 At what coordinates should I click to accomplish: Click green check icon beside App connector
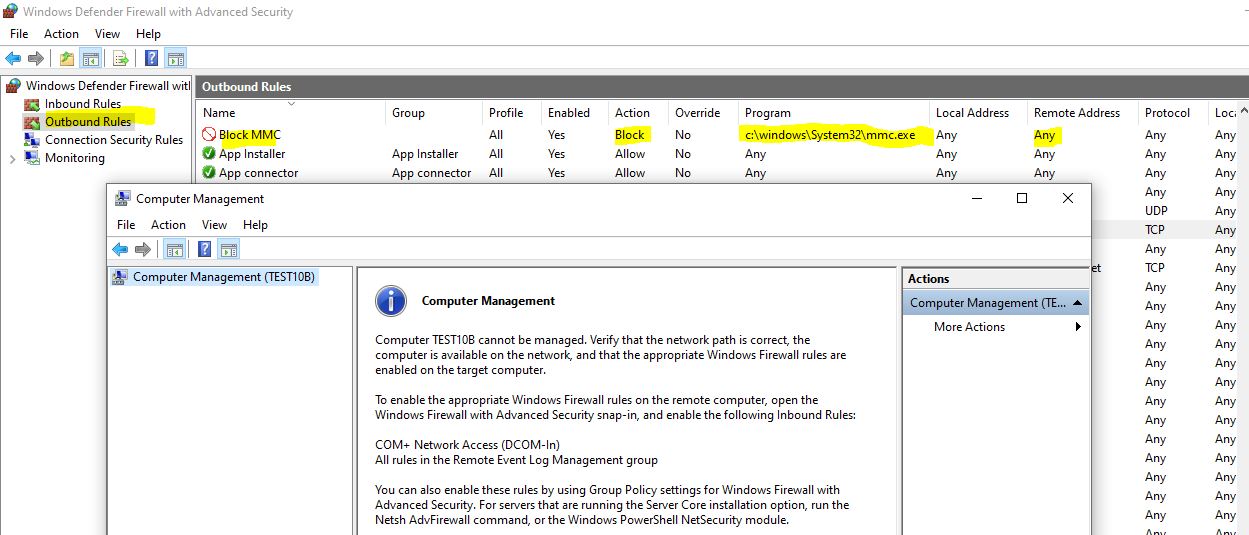(208, 173)
